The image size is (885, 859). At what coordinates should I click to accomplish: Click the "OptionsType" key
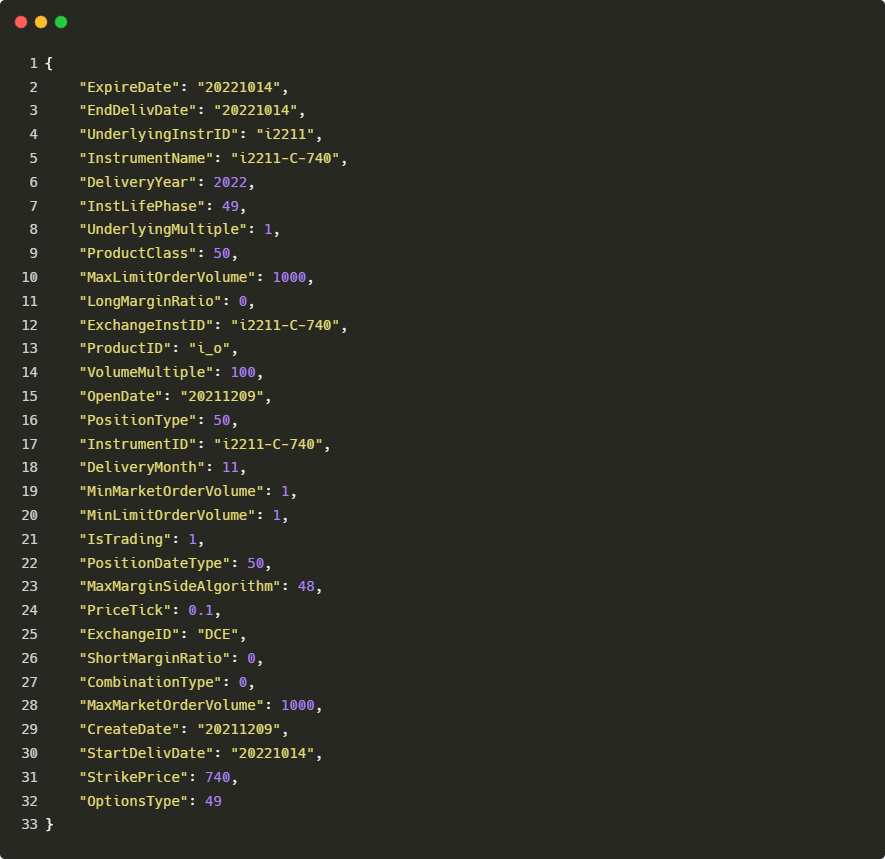click(133, 801)
